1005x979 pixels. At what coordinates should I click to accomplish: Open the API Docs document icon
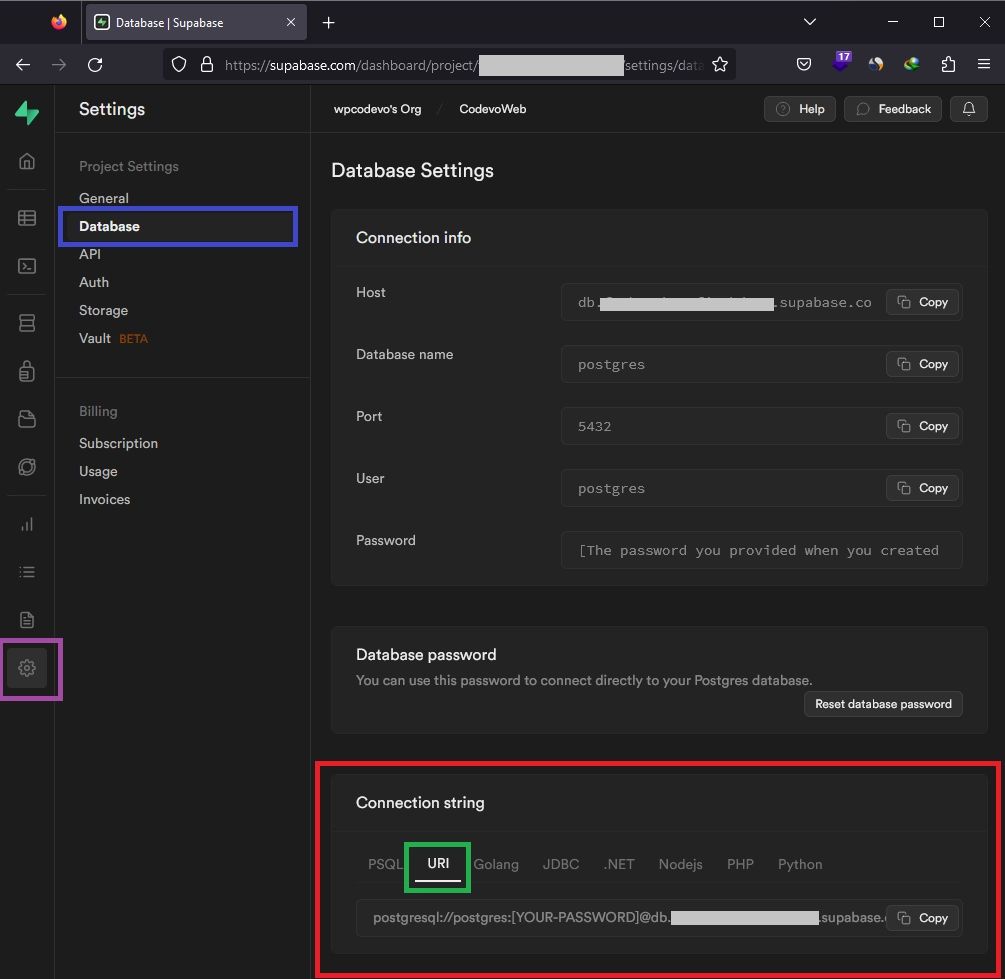click(x=27, y=620)
